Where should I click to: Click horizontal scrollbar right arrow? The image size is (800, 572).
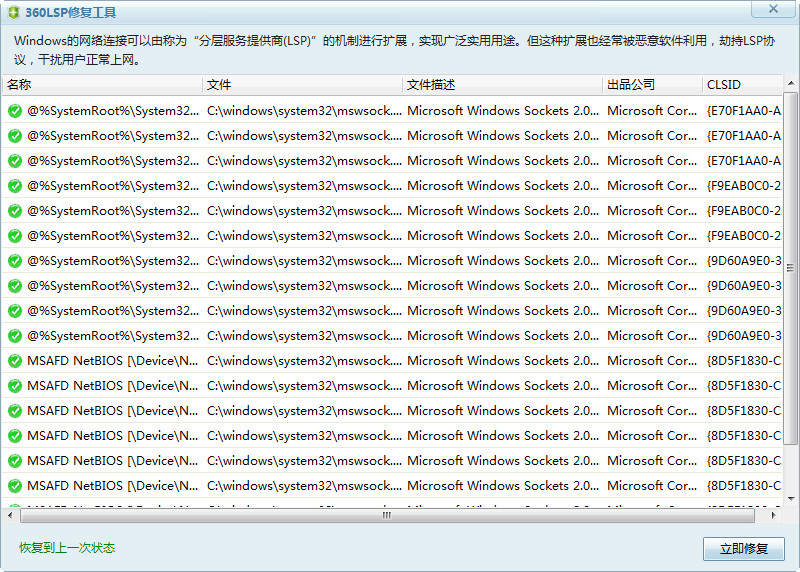[773, 515]
